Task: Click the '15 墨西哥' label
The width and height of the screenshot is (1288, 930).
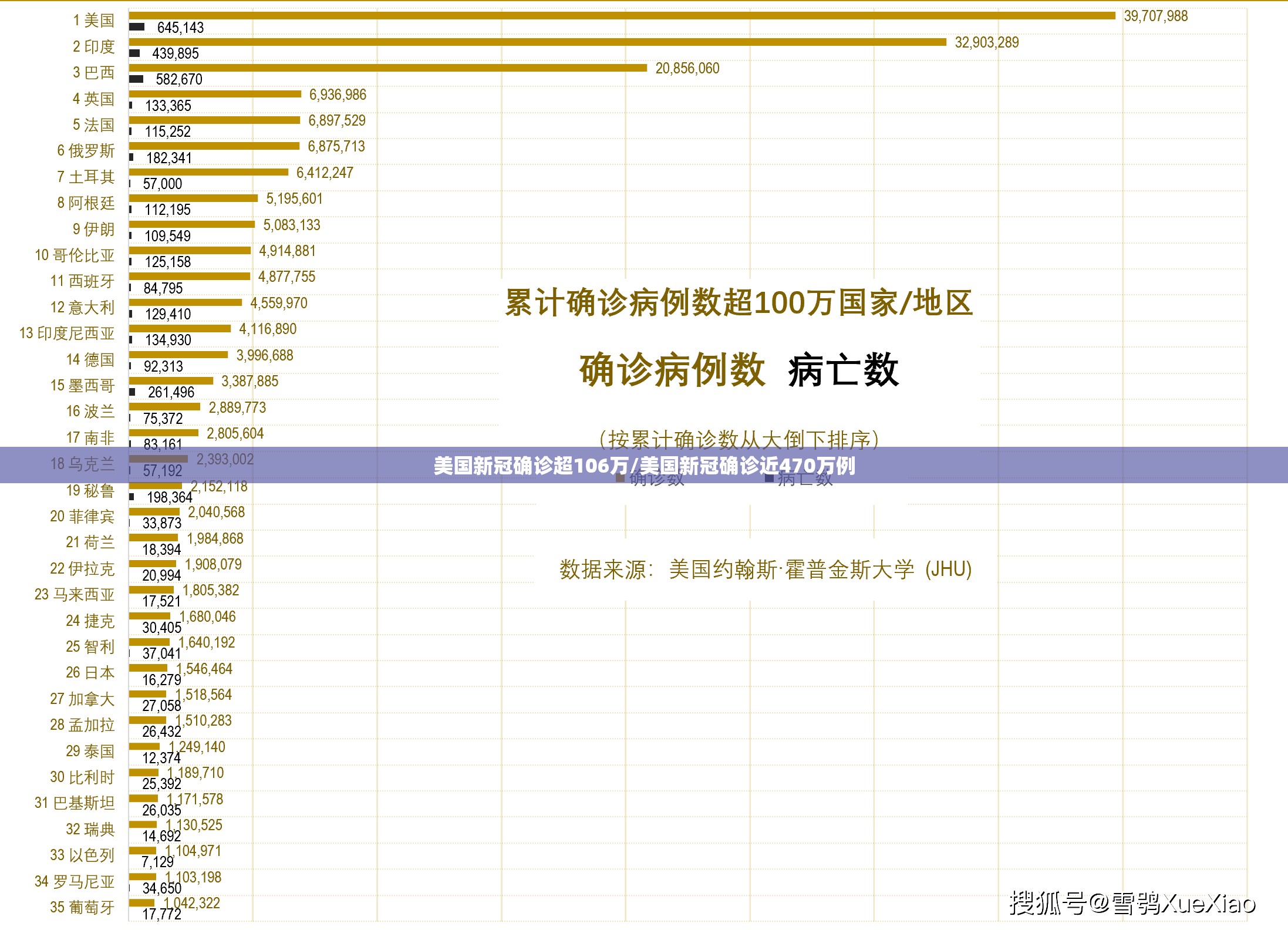Action: click(82, 385)
